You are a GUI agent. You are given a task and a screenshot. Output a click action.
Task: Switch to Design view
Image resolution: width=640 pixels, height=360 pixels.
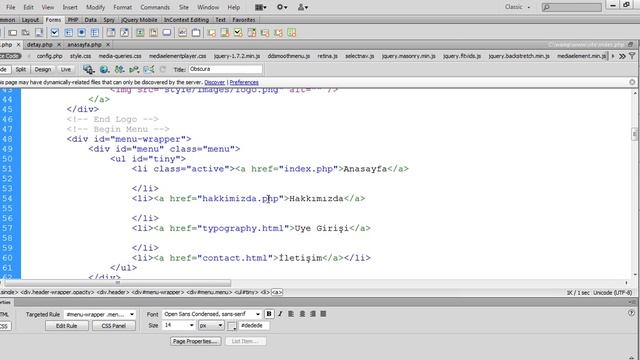coord(42,70)
